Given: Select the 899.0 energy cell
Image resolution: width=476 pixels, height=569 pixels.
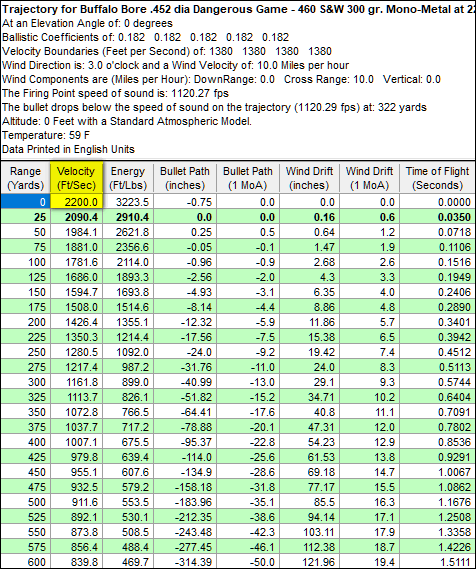Looking at the screenshot, I should pos(128,382).
